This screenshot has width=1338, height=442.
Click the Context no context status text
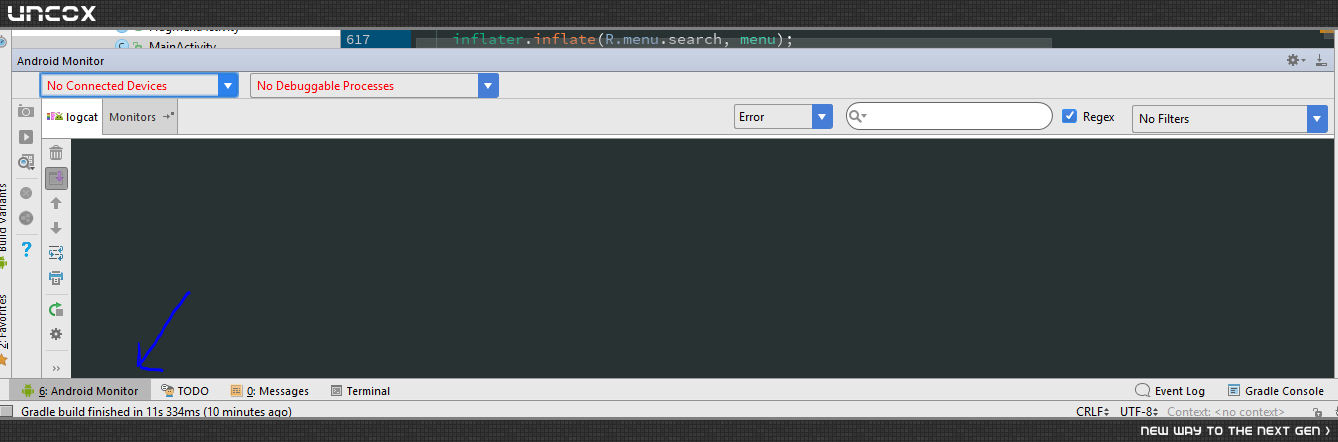(1225, 411)
